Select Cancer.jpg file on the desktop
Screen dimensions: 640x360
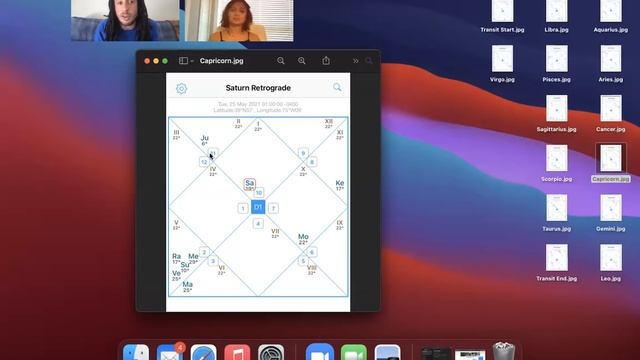[x=611, y=114]
